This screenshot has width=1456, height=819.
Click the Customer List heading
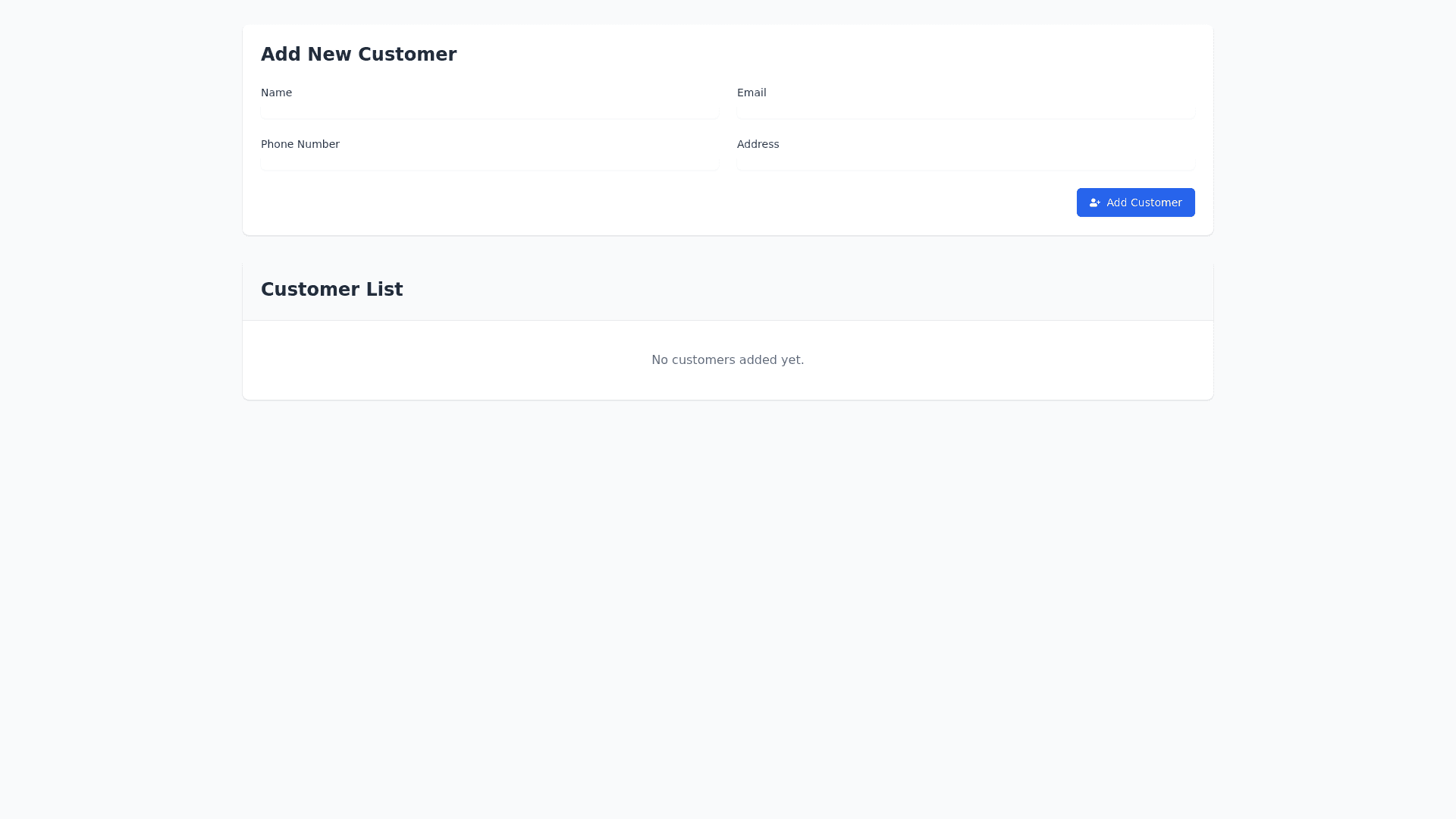331,290
